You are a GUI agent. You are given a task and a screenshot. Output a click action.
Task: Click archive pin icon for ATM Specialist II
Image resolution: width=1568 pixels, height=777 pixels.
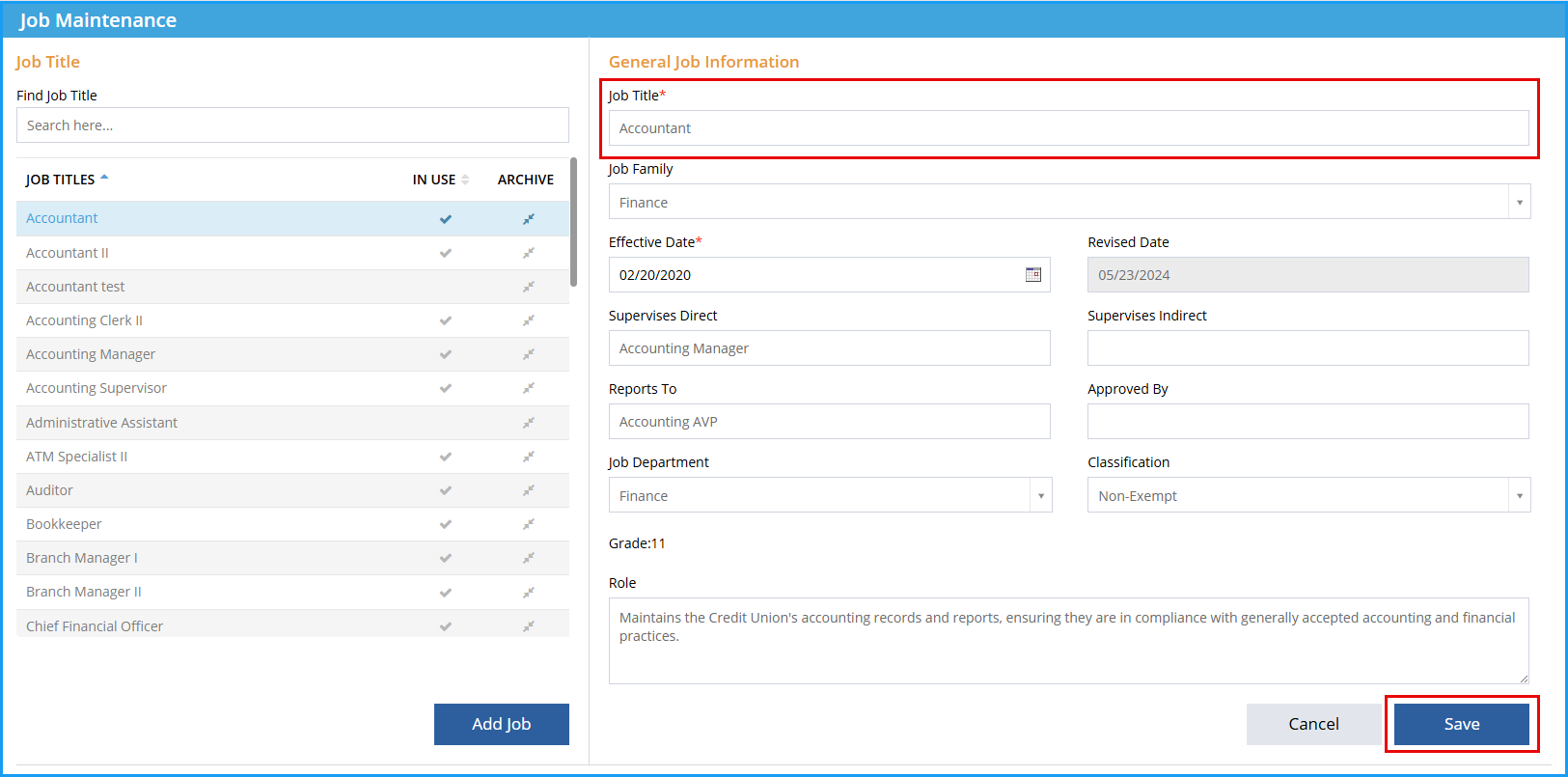click(x=529, y=457)
